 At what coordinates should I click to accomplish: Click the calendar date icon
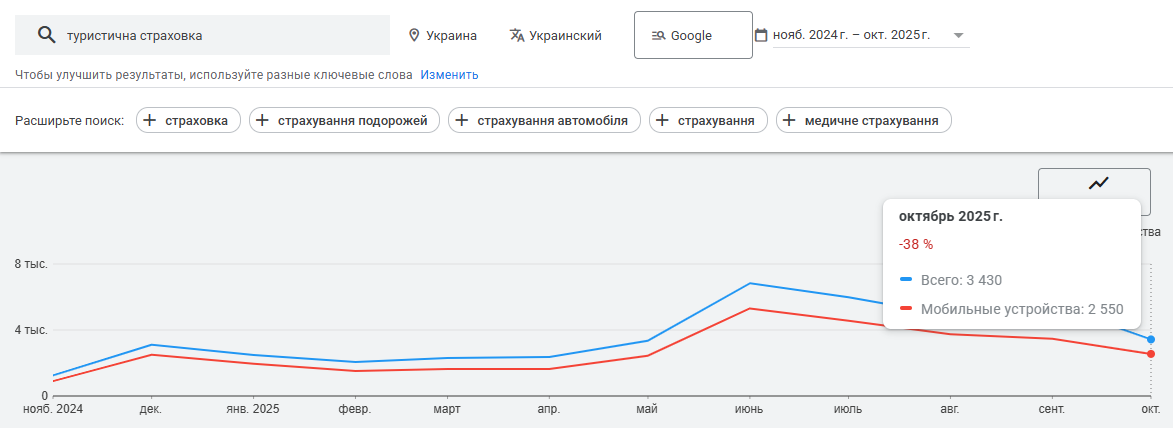[x=761, y=36]
